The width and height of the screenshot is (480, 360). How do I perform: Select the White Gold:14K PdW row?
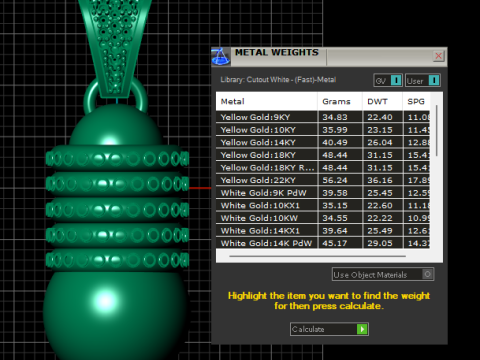pos(323,243)
